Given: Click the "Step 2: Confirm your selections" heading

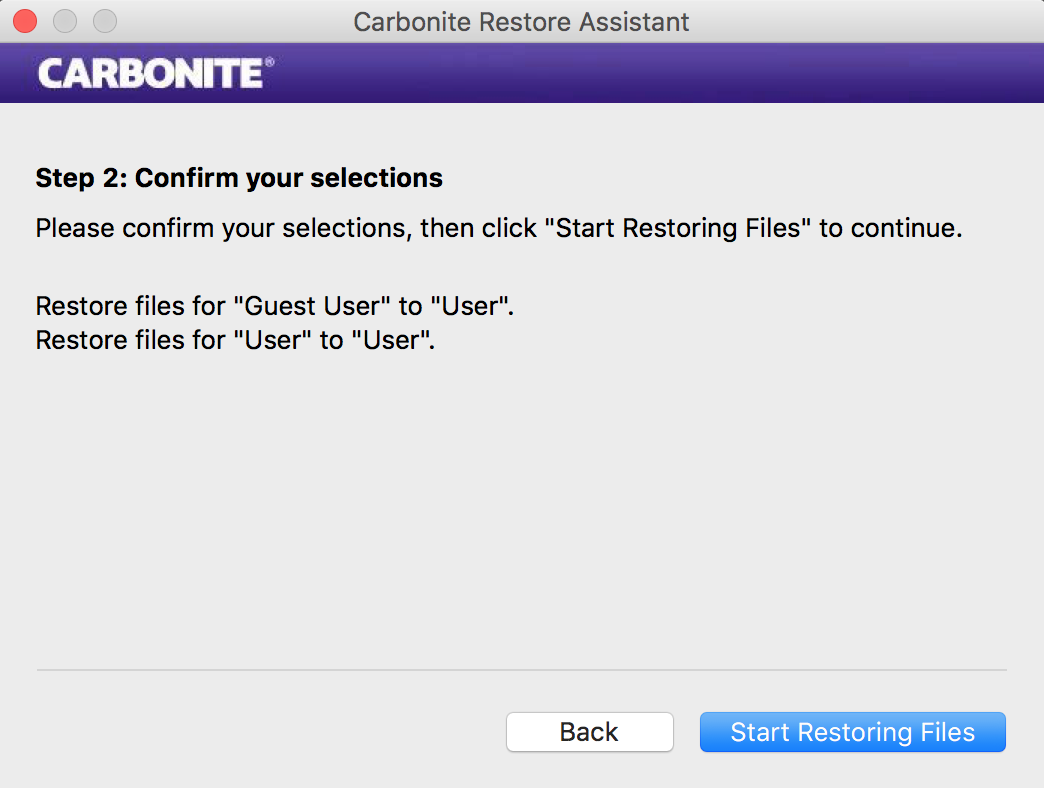Looking at the screenshot, I should coord(239,178).
